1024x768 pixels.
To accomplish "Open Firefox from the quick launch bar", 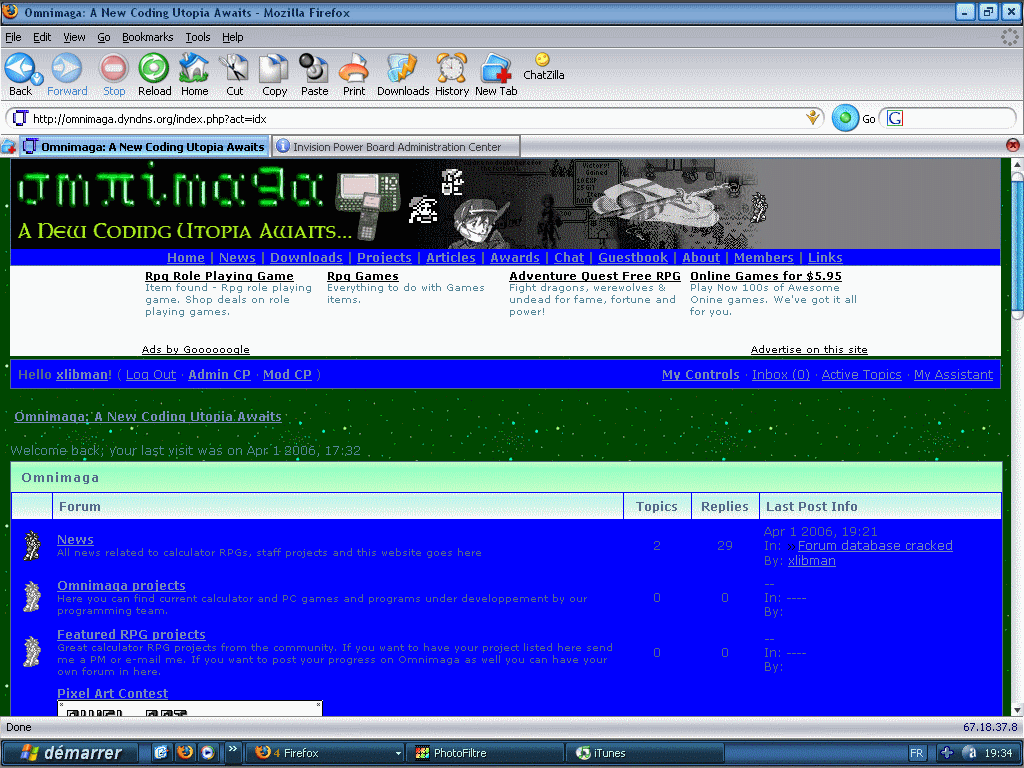I will [185, 752].
